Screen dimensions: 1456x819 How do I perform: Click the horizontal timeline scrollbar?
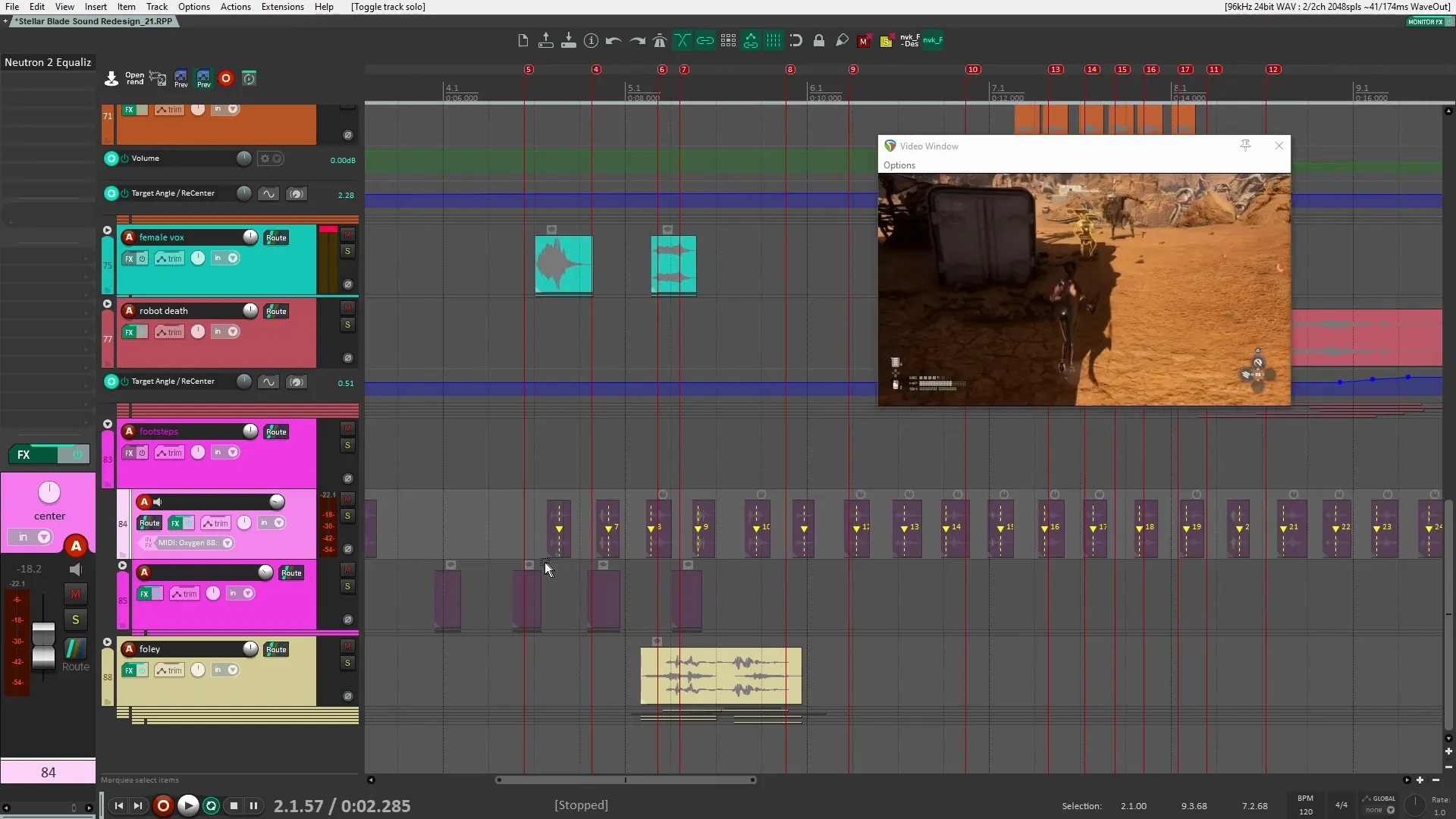tap(626, 780)
